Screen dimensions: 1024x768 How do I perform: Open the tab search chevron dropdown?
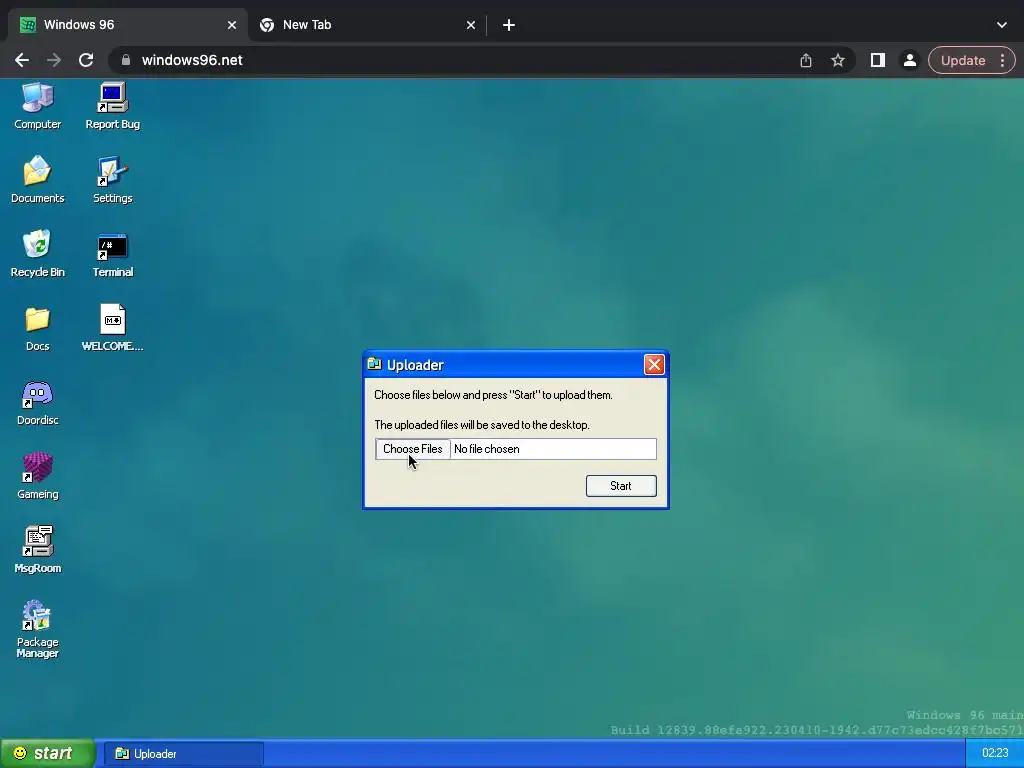[1002, 25]
